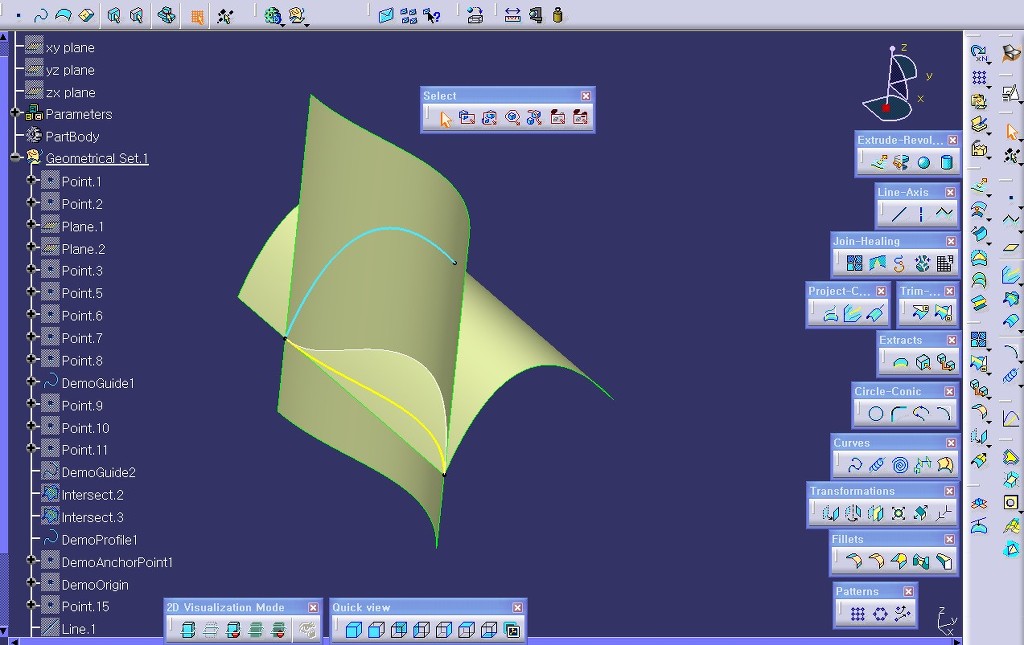Click the Line tool in Line-Axis toolbar
Image resolution: width=1024 pixels, height=645 pixels.
(x=899, y=213)
